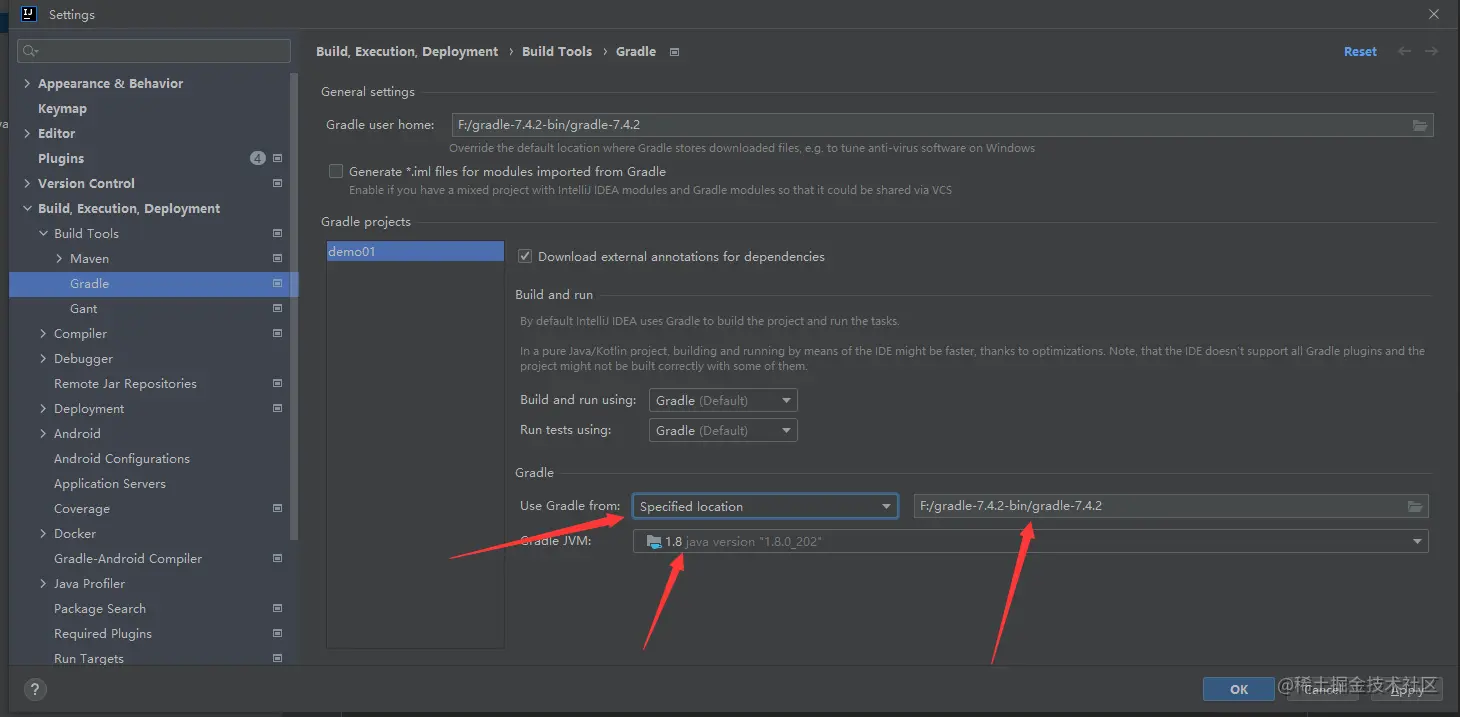
Task: Click the Coverage project-level settings icon
Action: point(277,508)
